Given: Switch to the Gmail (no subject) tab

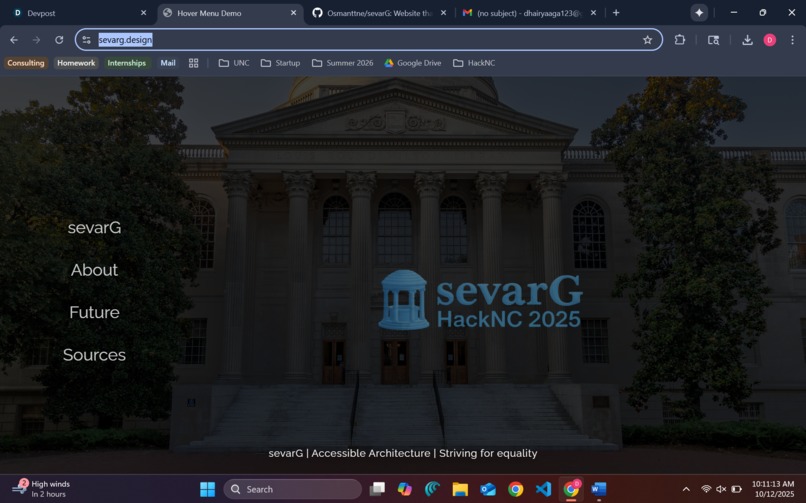Looking at the screenshot, I should 529,13.
